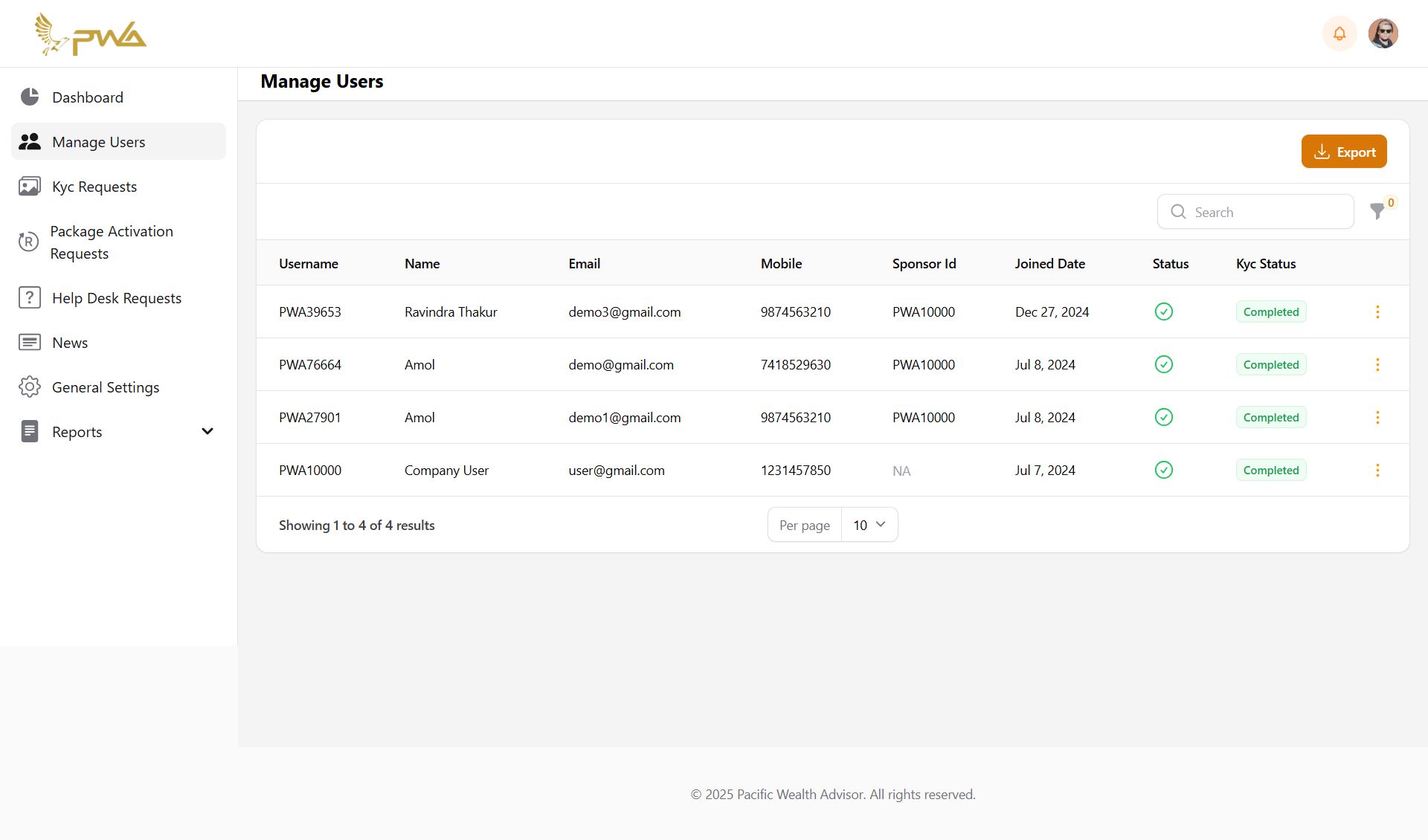Open actions menu for Ravindra Thakur row
This screenshot has height=840, width=1428.
tap(1377, 312)
